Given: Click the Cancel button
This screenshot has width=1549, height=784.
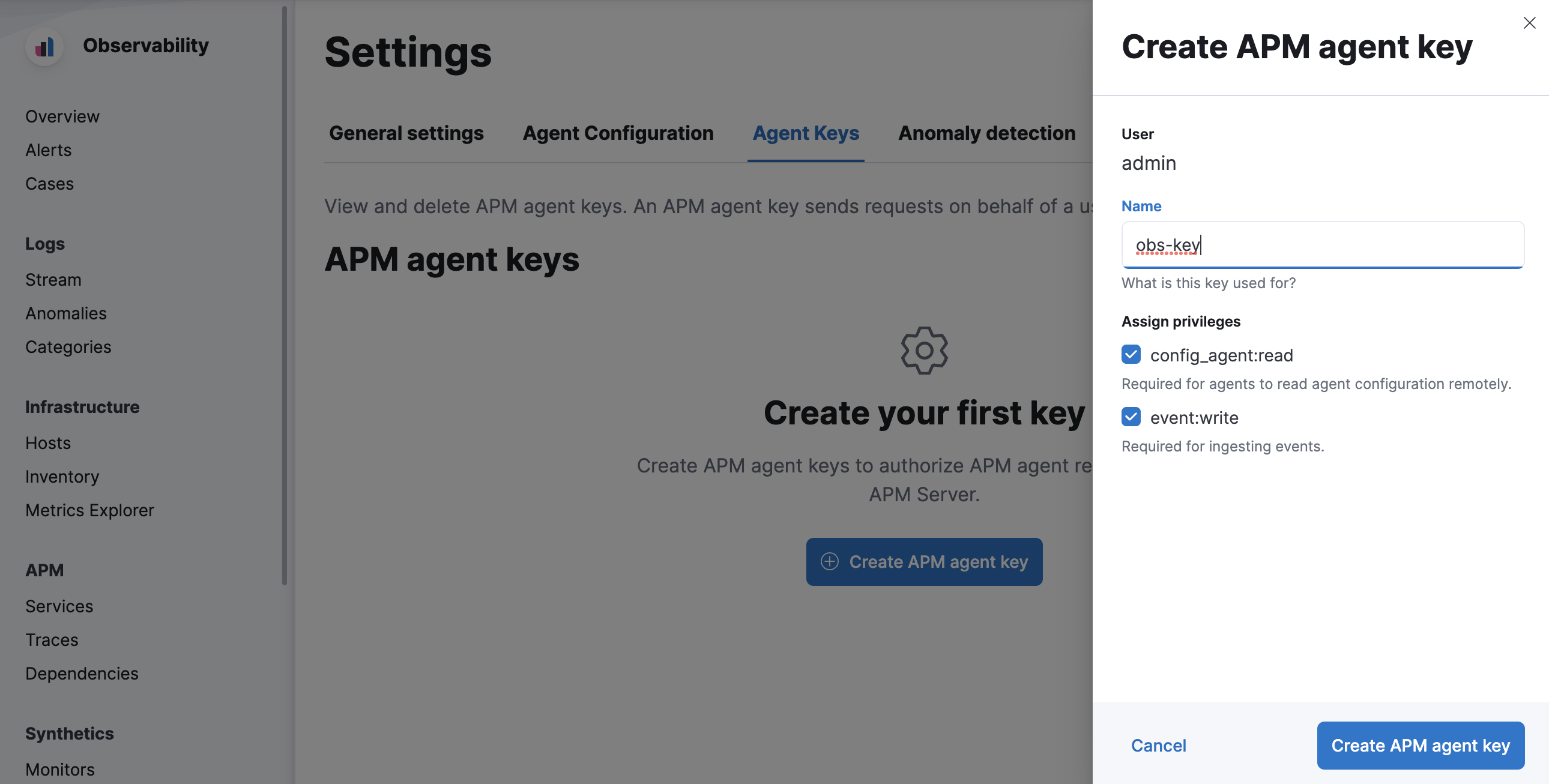Looking at the screenshot, I should point(1159,744).
